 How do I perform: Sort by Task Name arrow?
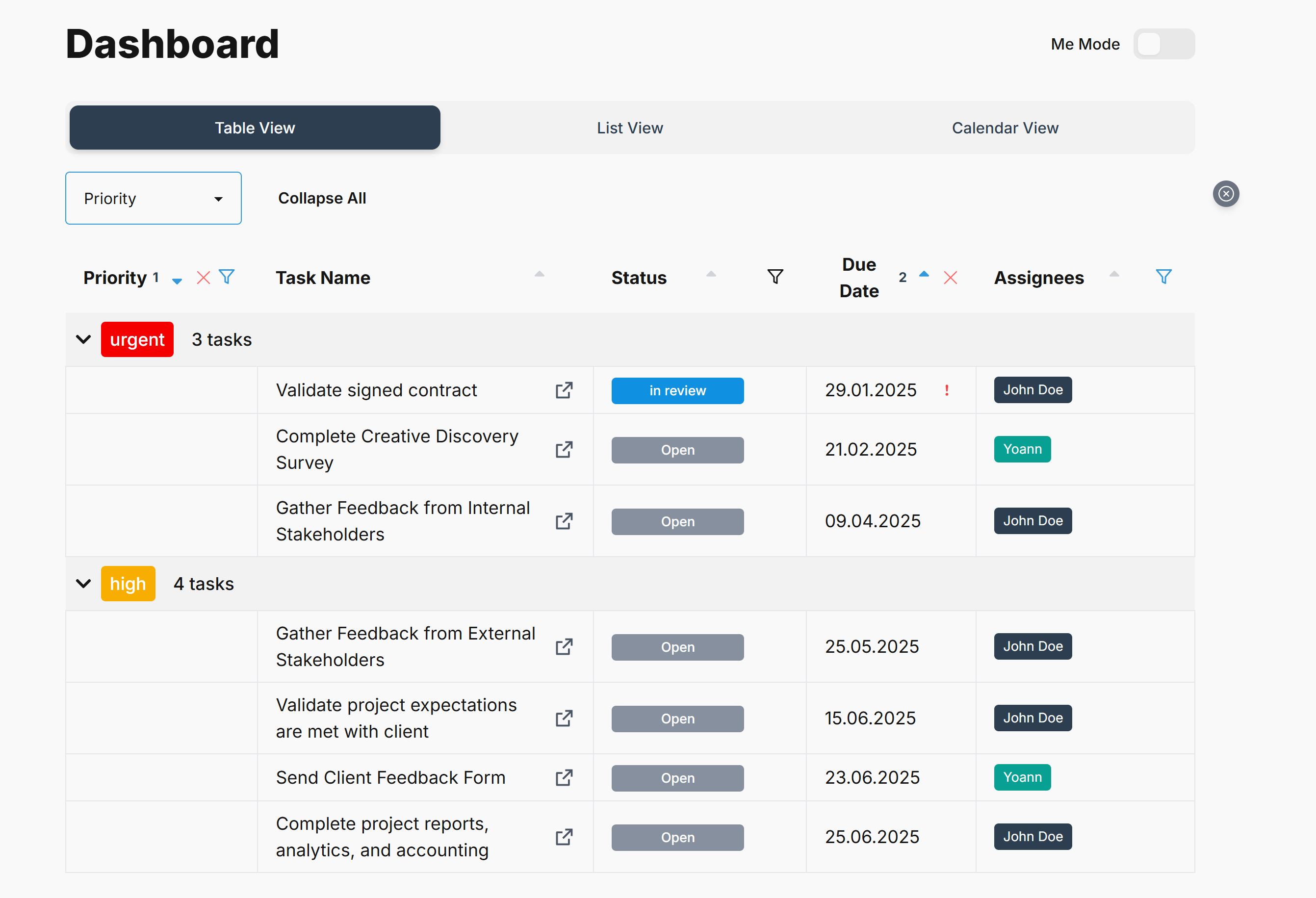click(x=539, y=274)
